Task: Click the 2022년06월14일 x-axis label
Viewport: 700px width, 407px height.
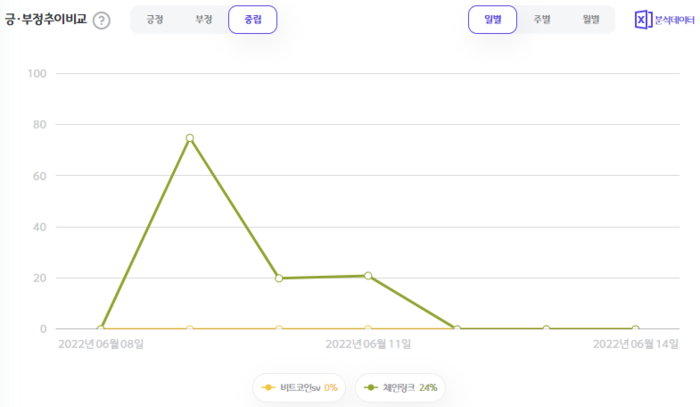Action: point(635,344)
